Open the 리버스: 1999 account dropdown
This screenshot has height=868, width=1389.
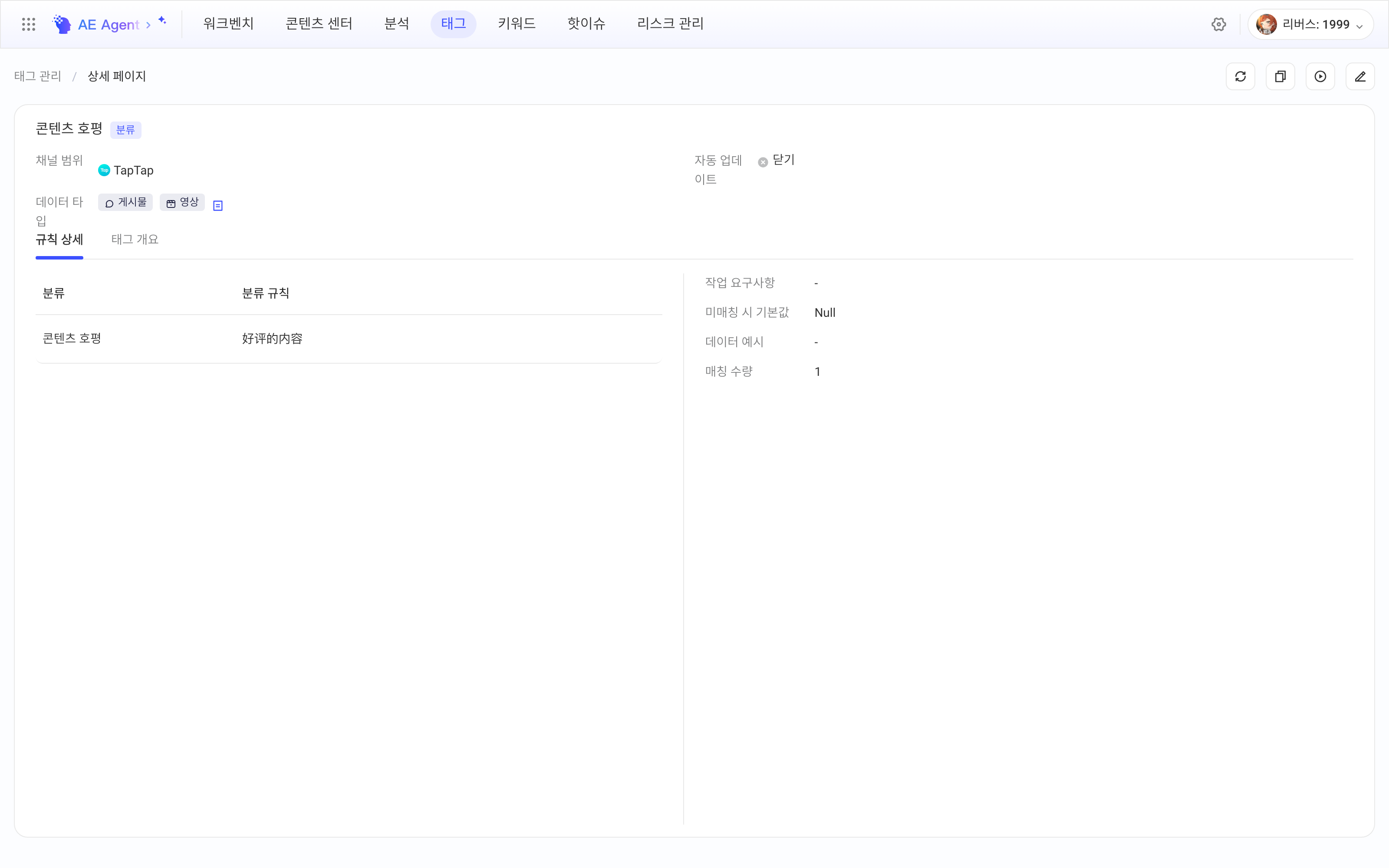click(1310, 24)
